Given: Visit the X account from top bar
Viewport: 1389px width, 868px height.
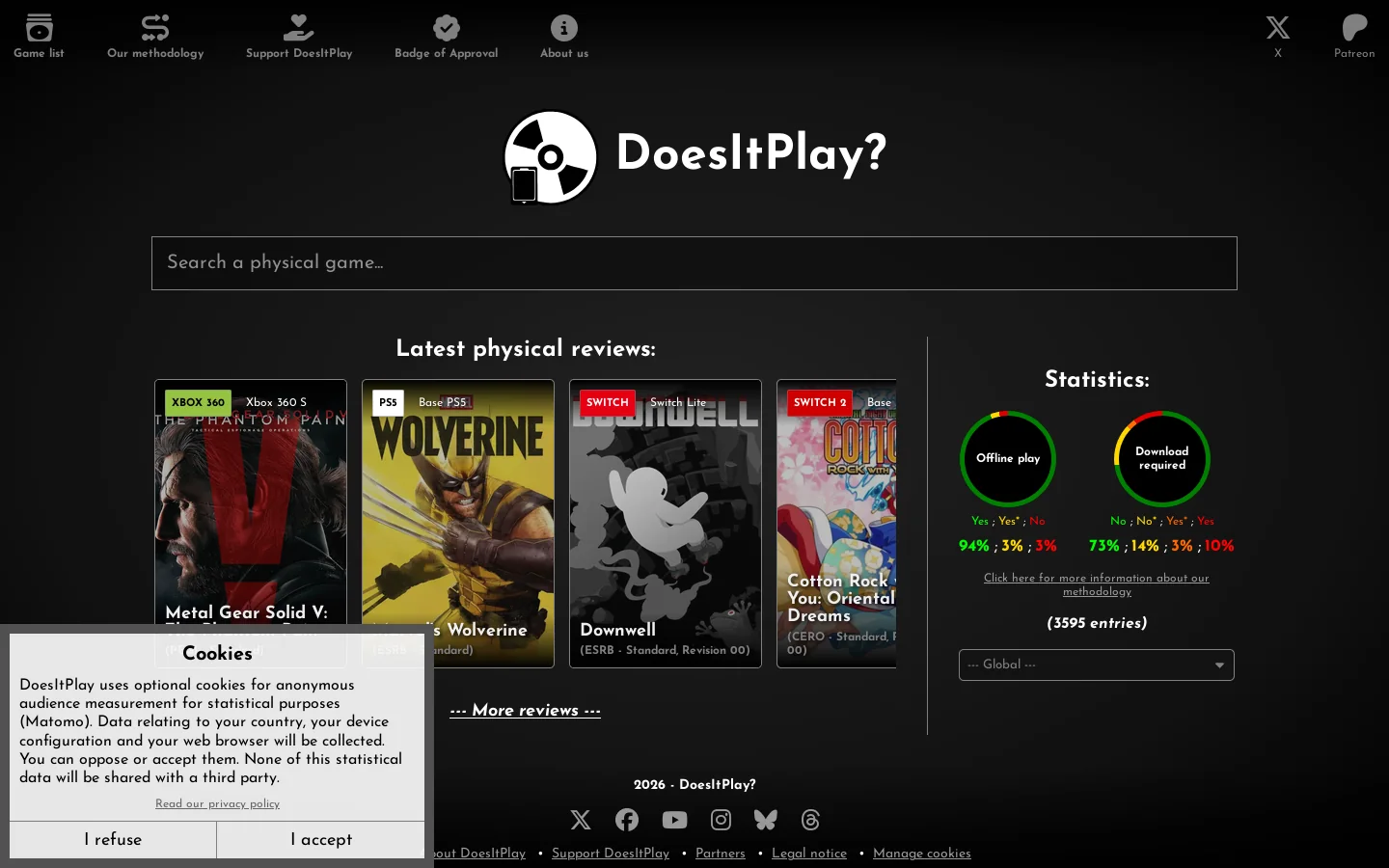Looking at the screenshot, I should coord(1278,27).
